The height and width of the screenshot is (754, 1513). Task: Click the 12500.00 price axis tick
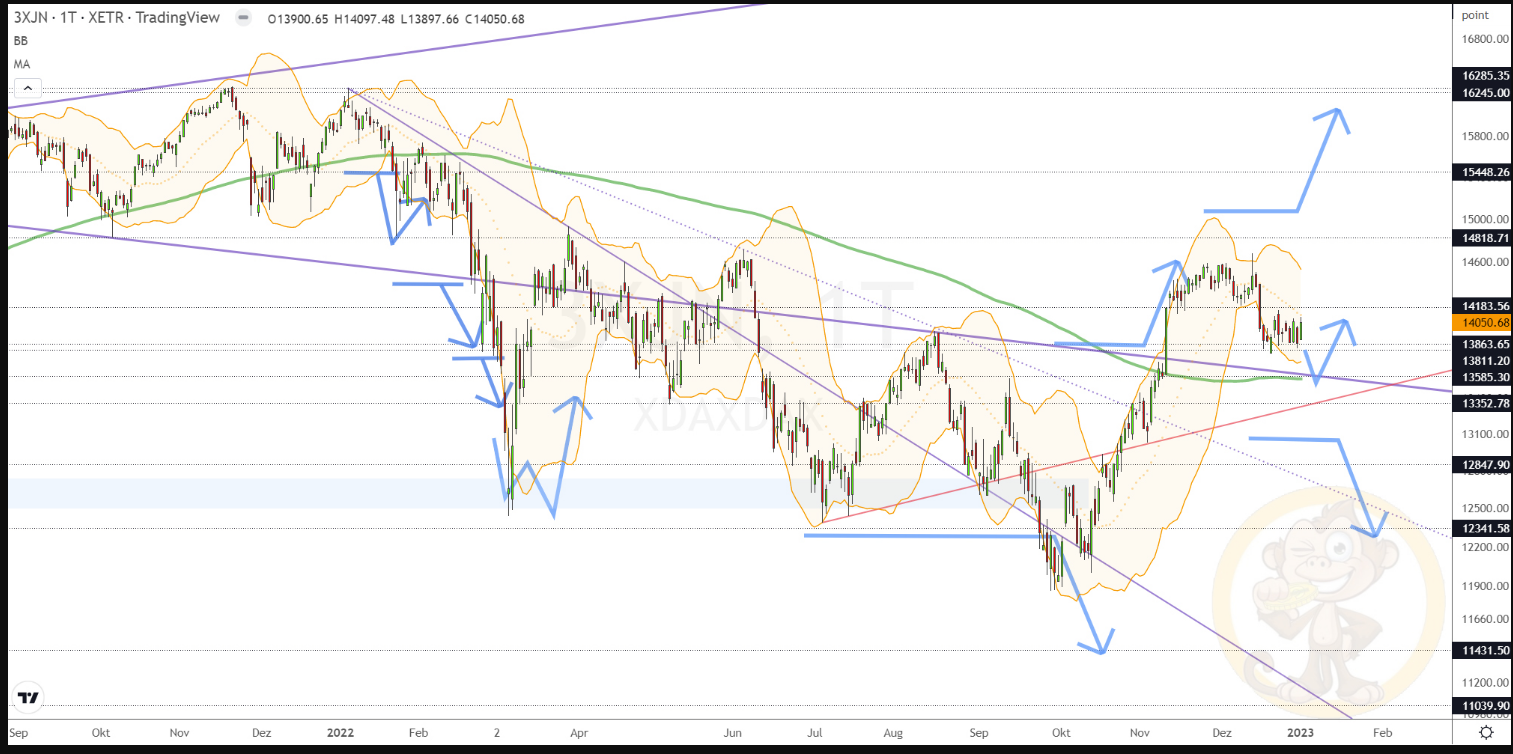[1484, 508]
